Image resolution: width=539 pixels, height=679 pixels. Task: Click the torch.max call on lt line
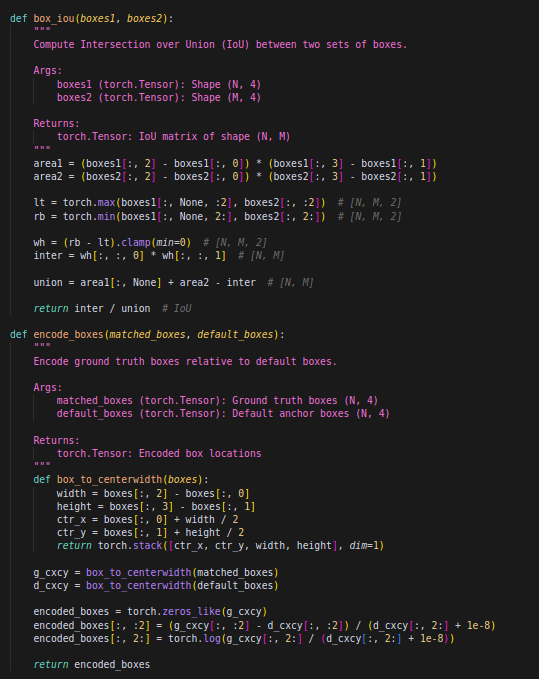coord(89,203)
